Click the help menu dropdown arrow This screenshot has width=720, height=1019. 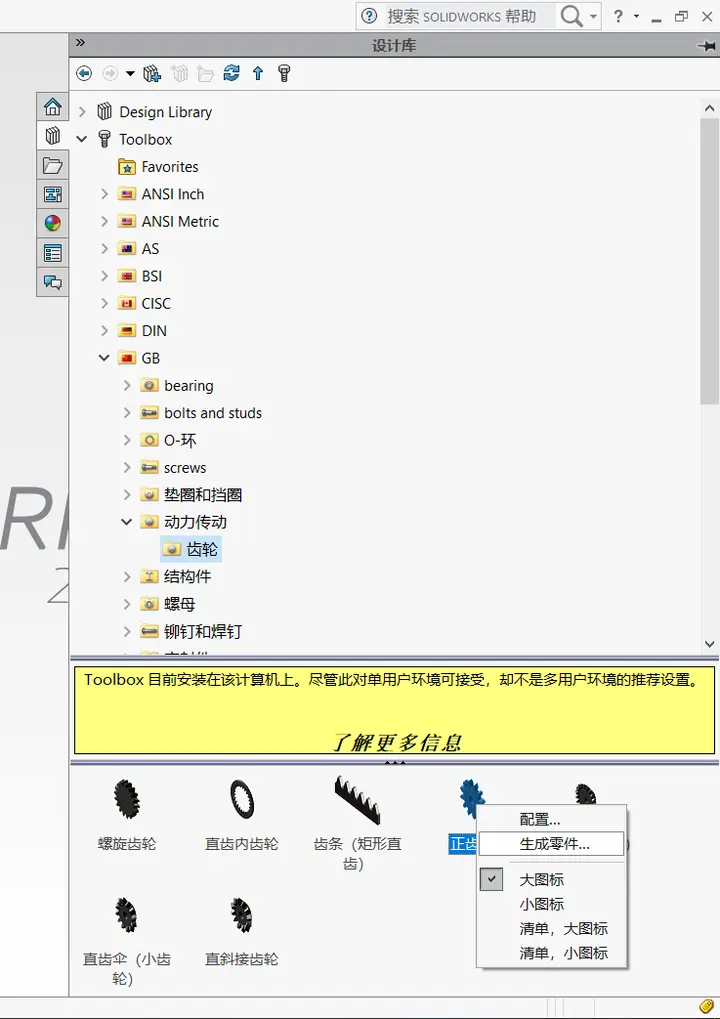636,16
